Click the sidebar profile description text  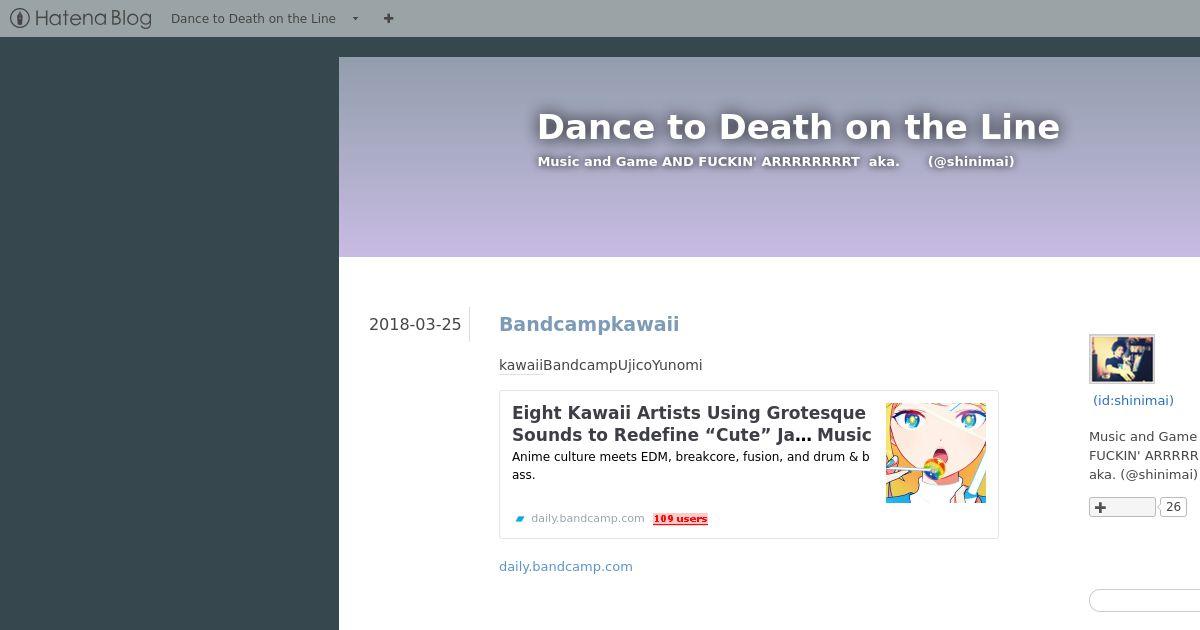(x=1144, y=455)
